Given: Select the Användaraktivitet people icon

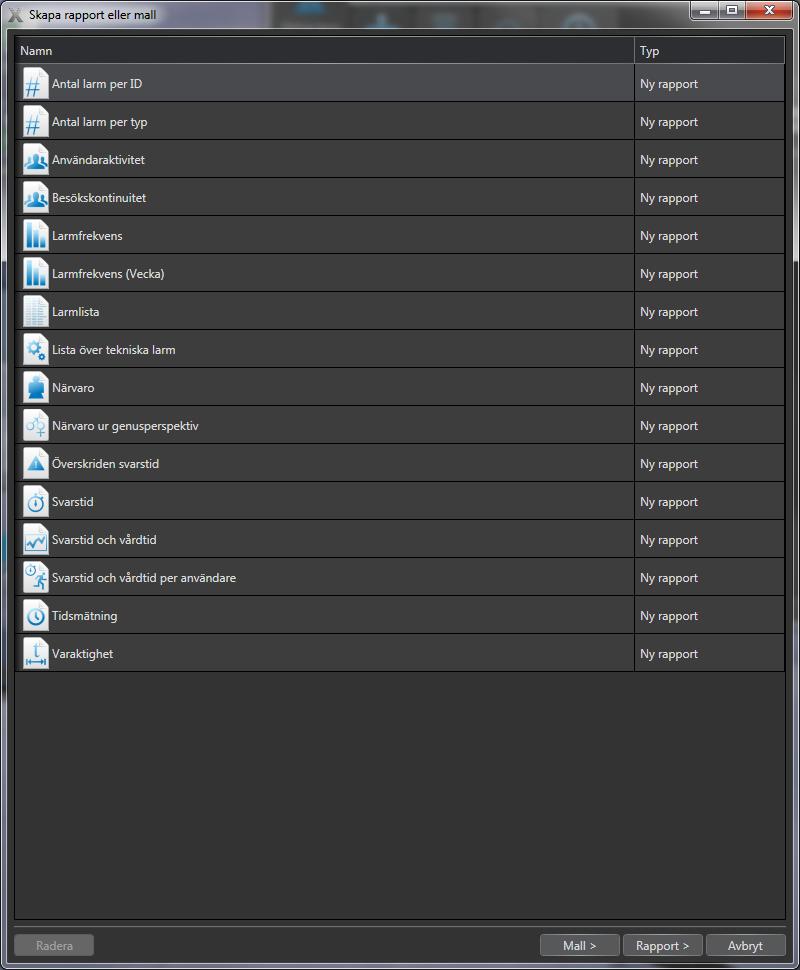Looking at the screenshot, I should 35,160.
